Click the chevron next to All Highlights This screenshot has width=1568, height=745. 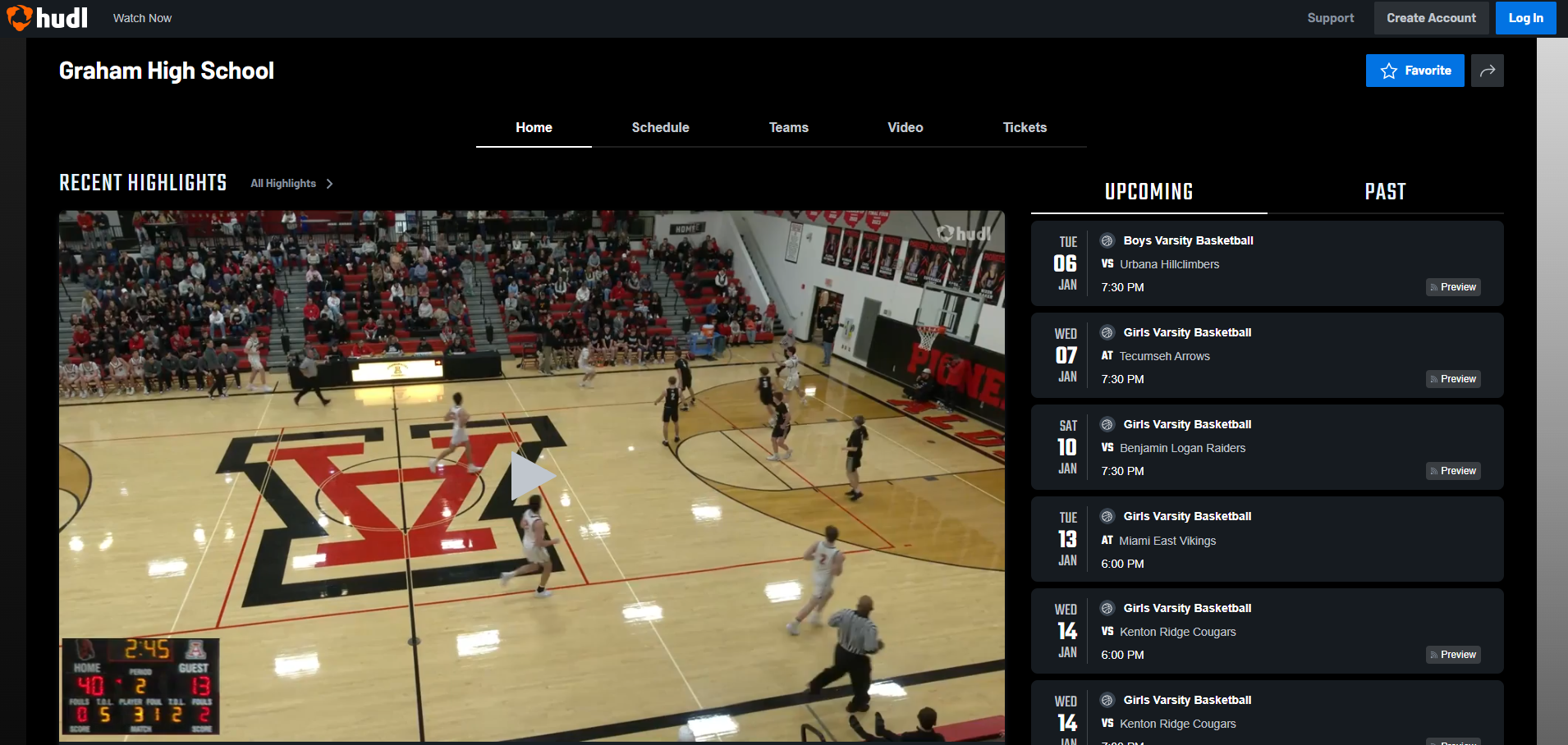click(x=329, y=184)
